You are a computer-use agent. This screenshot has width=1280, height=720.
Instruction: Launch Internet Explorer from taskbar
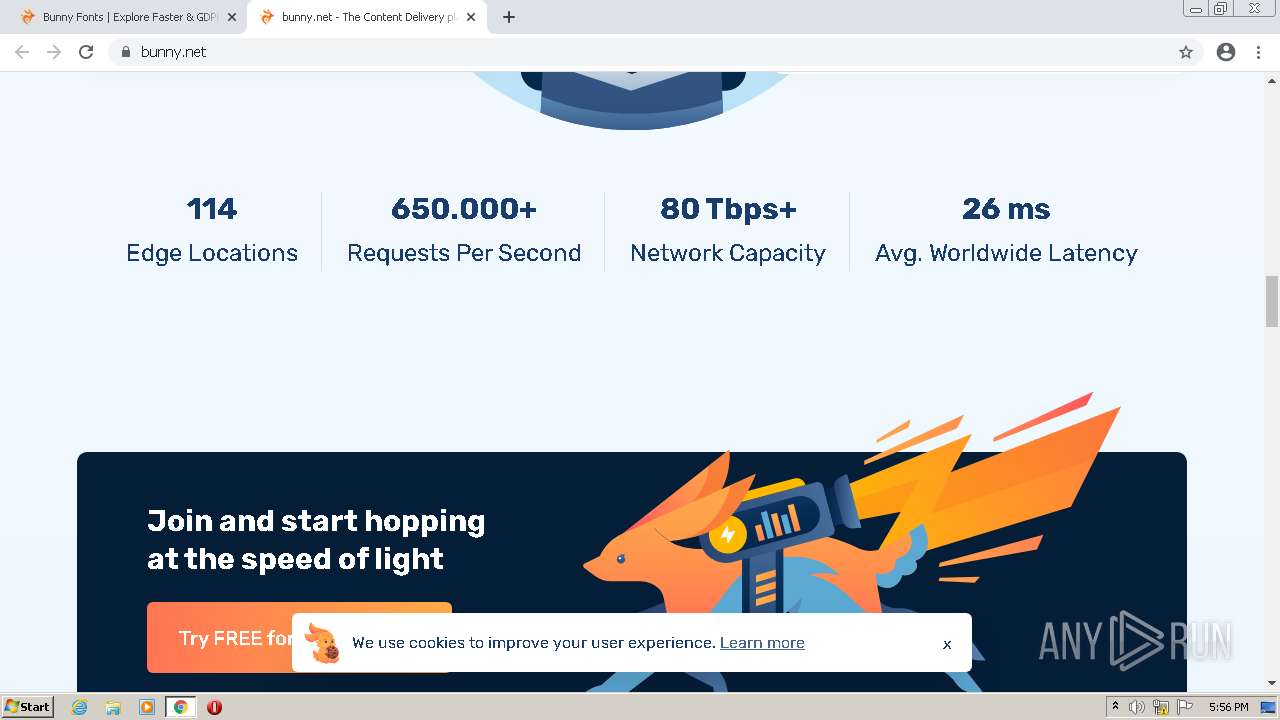pos(80,707)
